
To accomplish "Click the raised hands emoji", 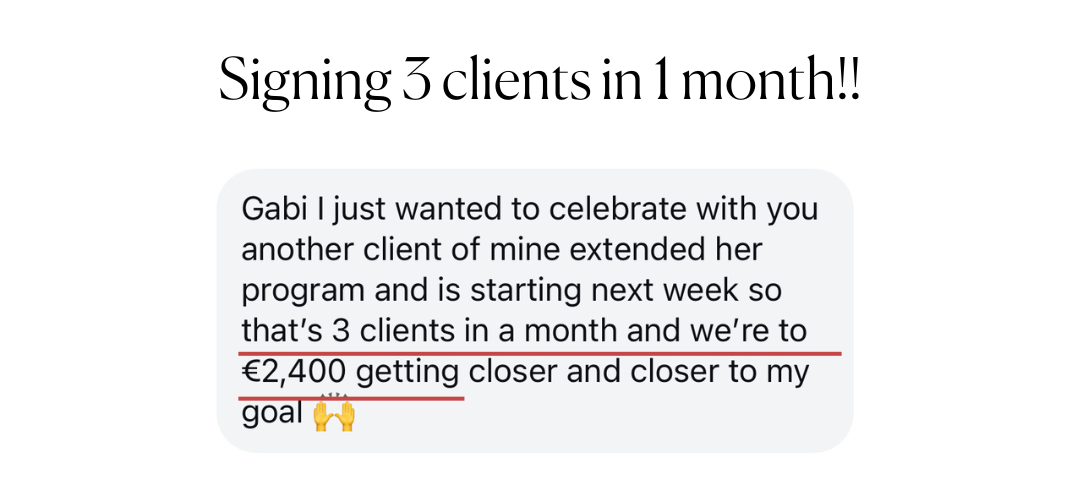I will 334,415.
